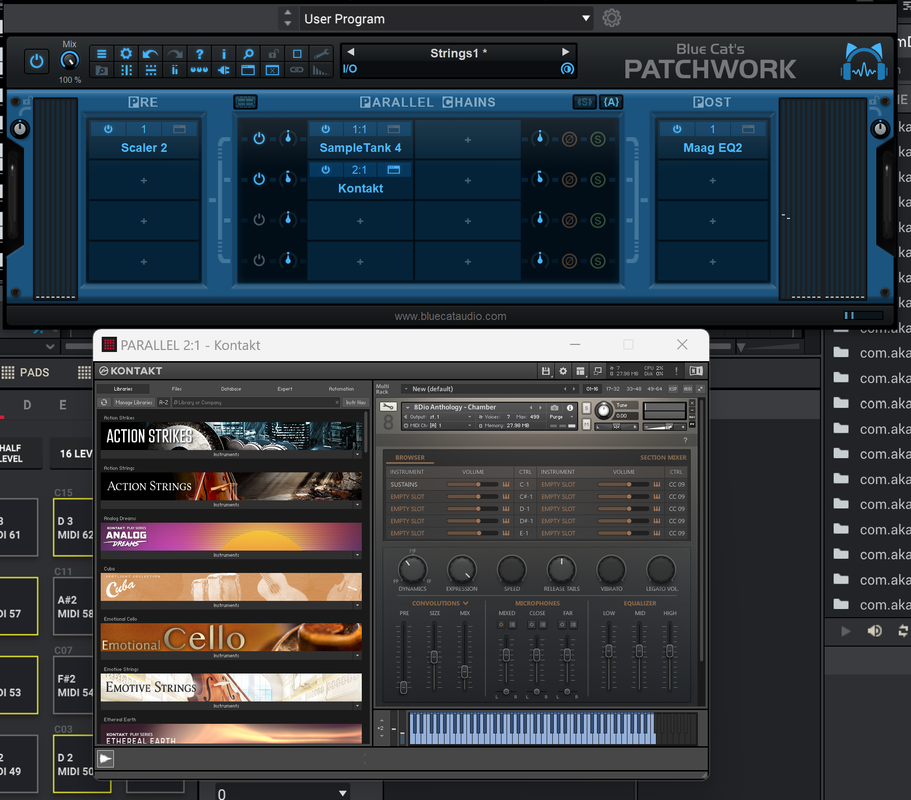
Task: Switch to Kontakt Automation tab
Action: pos(341,389)
